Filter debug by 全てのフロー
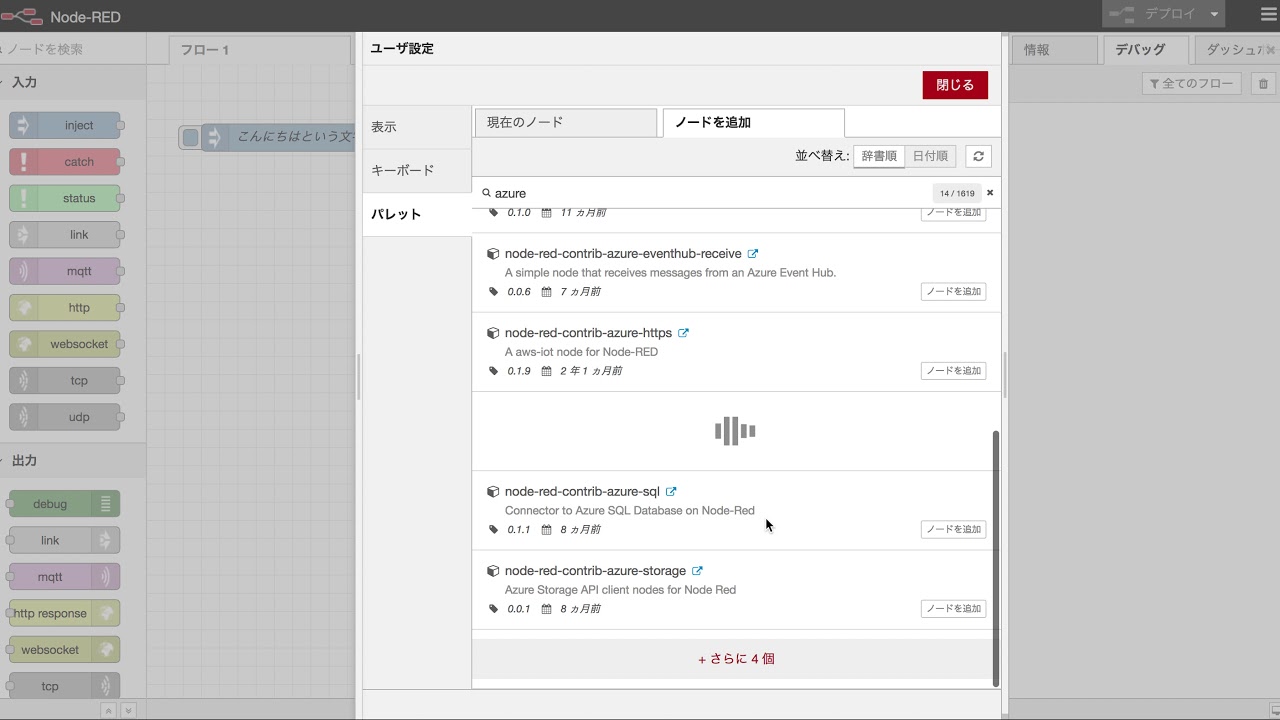Viewport: 1280px width, 720px height. click(1191, 85)
